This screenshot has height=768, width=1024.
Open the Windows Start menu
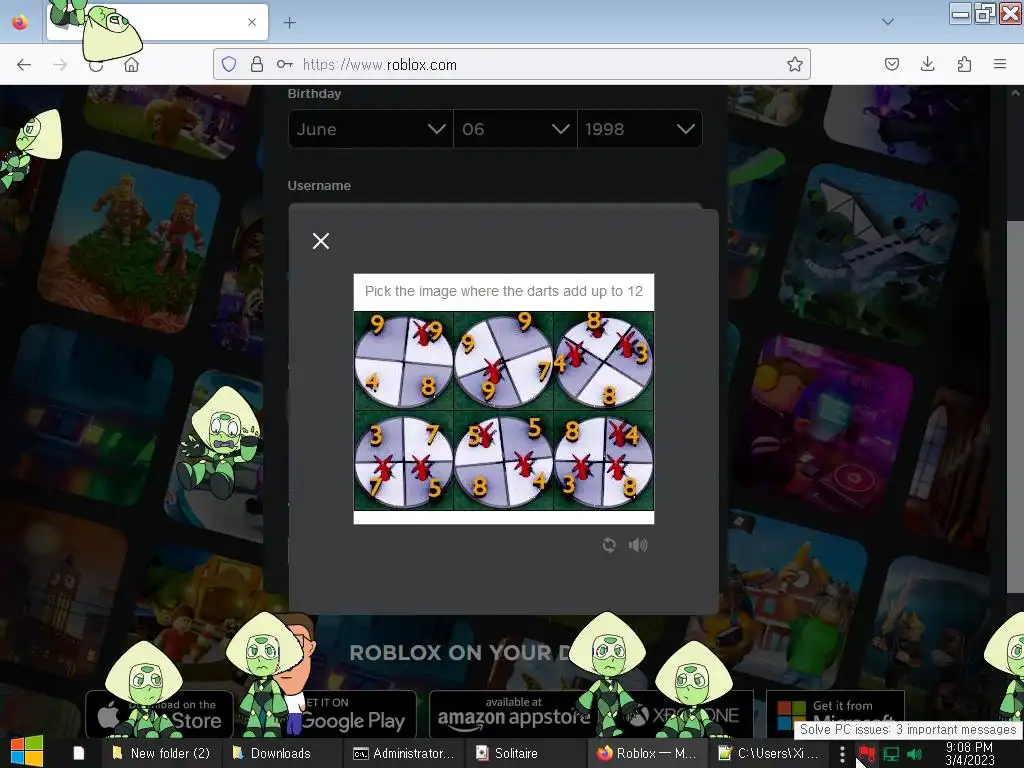(x=26, y=752)
